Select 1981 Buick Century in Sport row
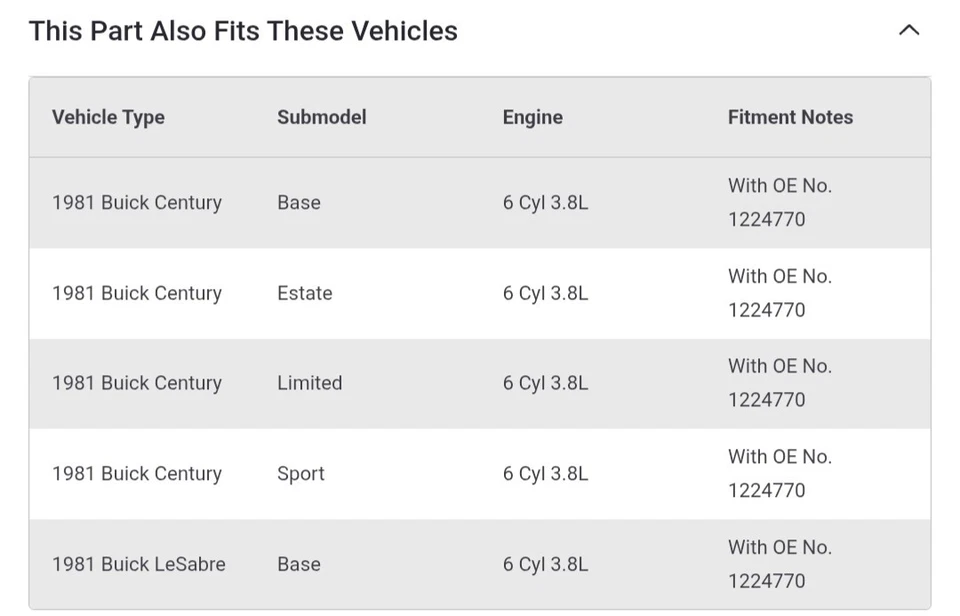Image resolution: width=960 pixels, height=616 pixels. point(137,474)
